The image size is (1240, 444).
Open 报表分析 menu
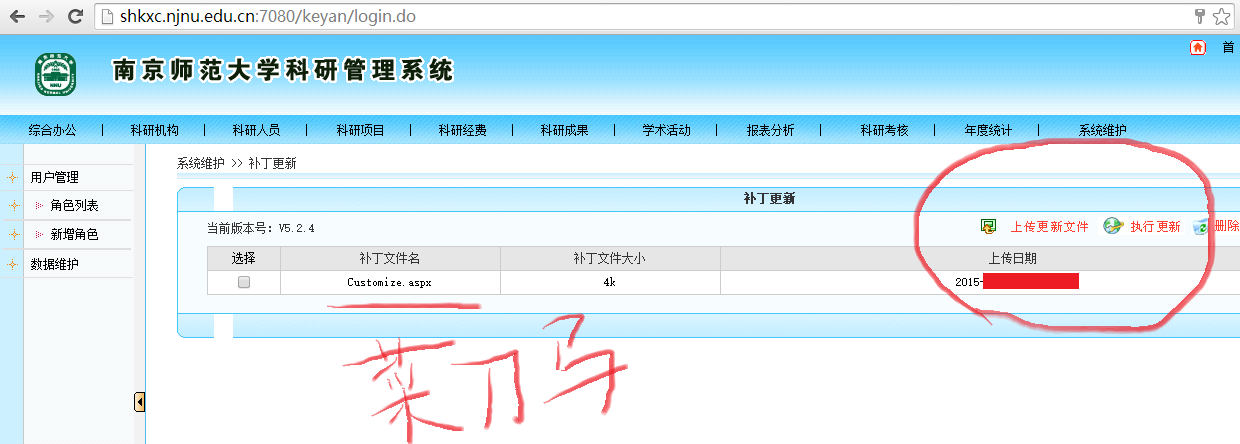[770, 130]
